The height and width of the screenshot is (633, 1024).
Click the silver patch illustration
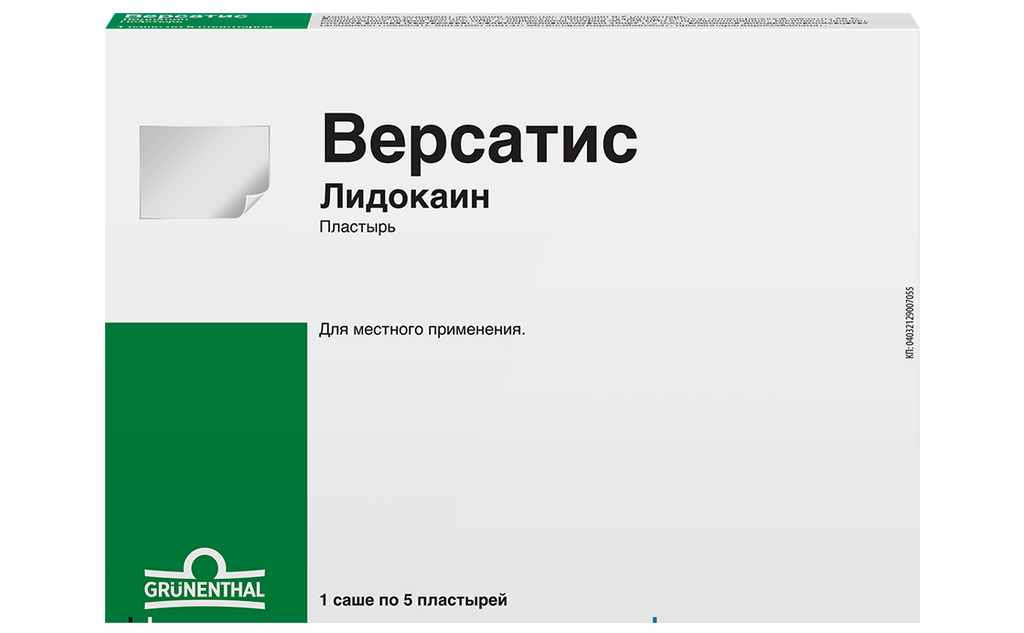(x=204, y=172)
